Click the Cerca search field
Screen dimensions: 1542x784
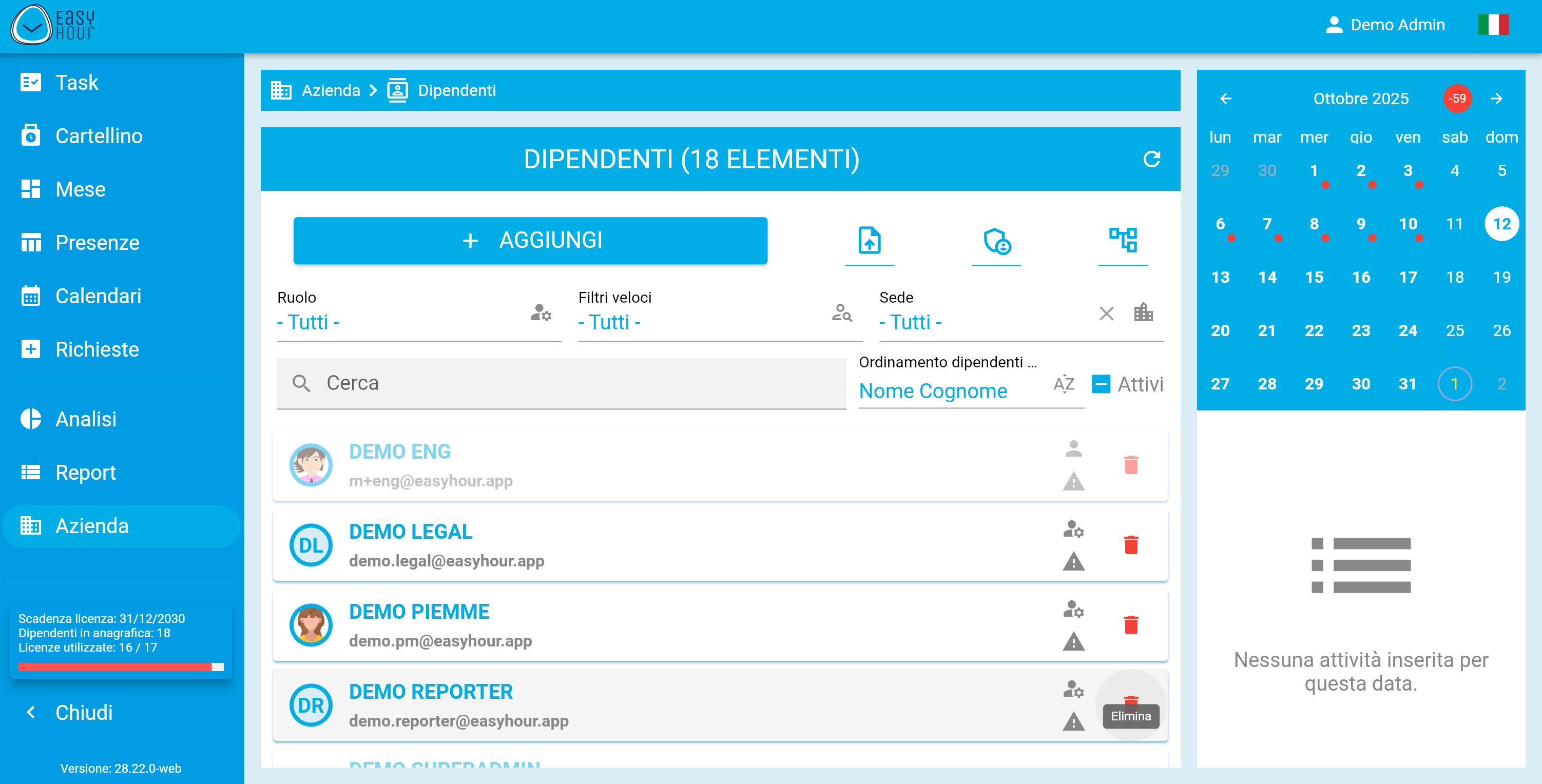561,383
